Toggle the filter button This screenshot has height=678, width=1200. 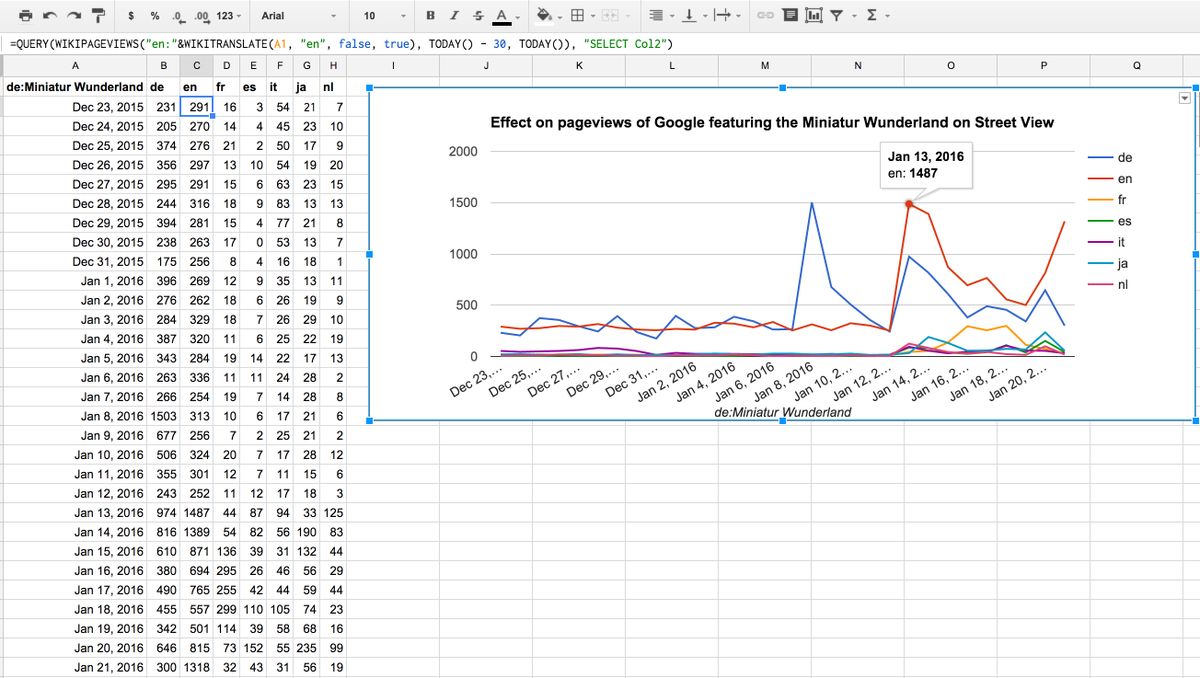click(x=836, y=16)
